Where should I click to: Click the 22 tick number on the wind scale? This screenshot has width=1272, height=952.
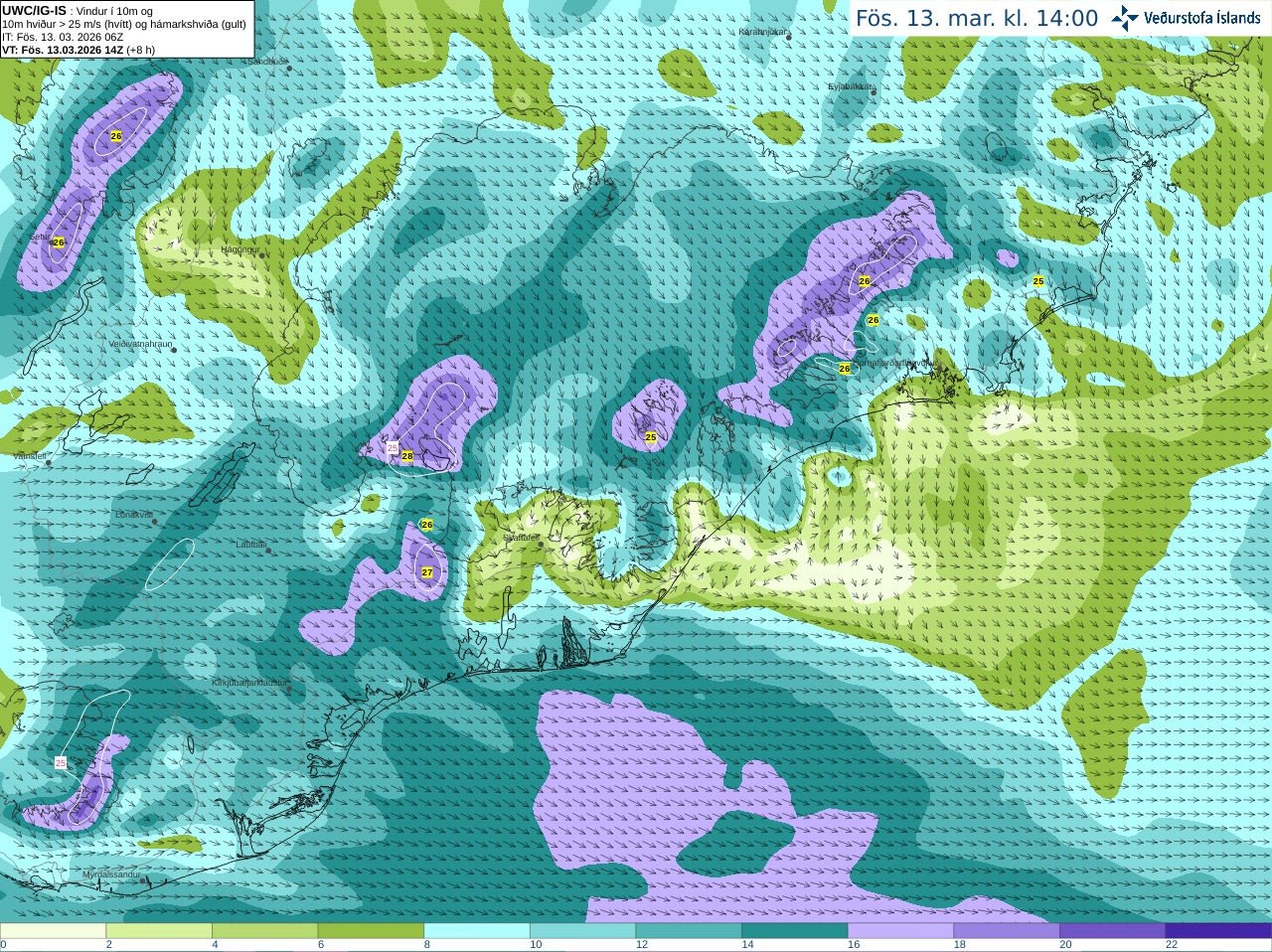(x=1172, y=945)
